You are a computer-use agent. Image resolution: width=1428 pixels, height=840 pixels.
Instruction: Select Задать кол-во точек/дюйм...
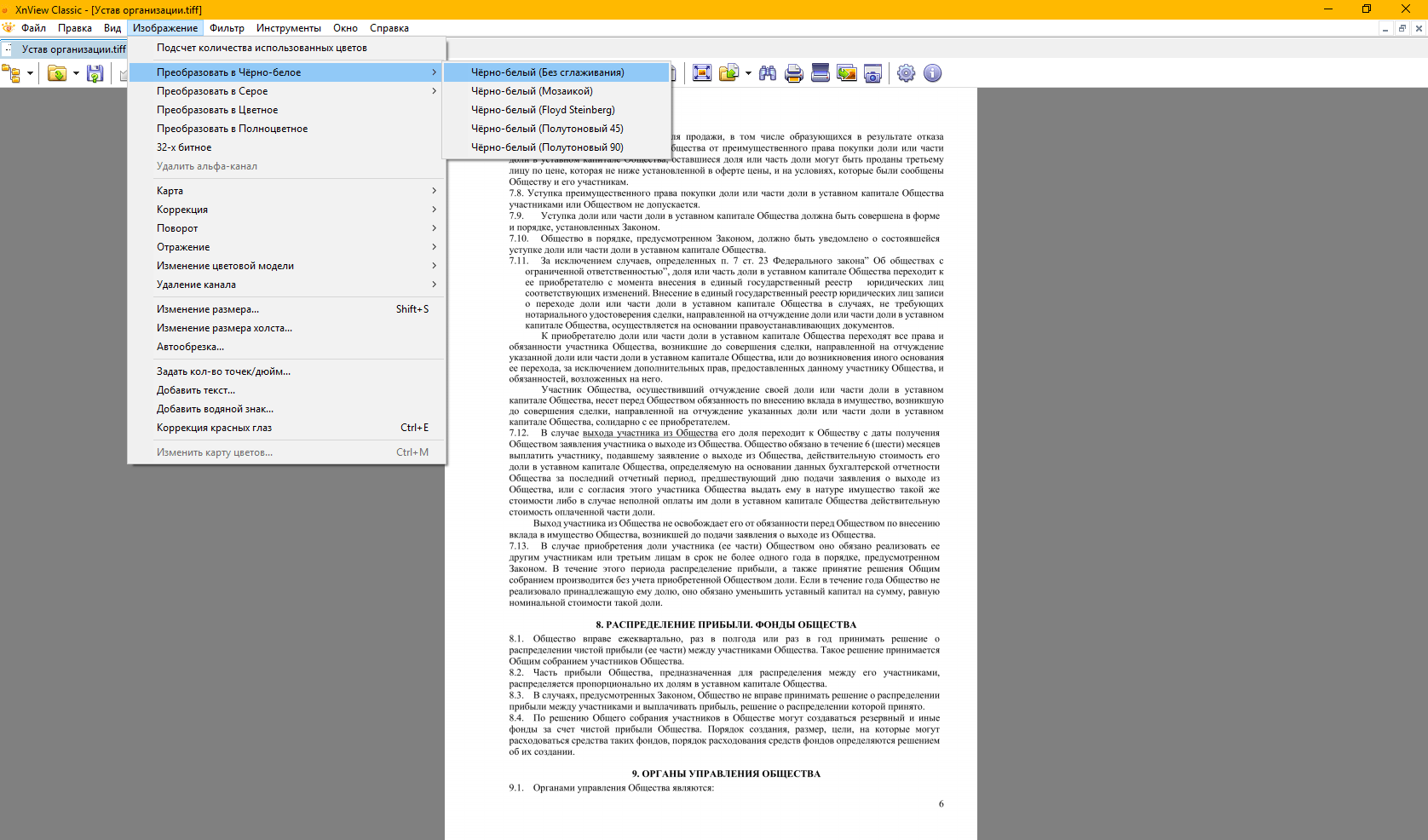point(287,371)
